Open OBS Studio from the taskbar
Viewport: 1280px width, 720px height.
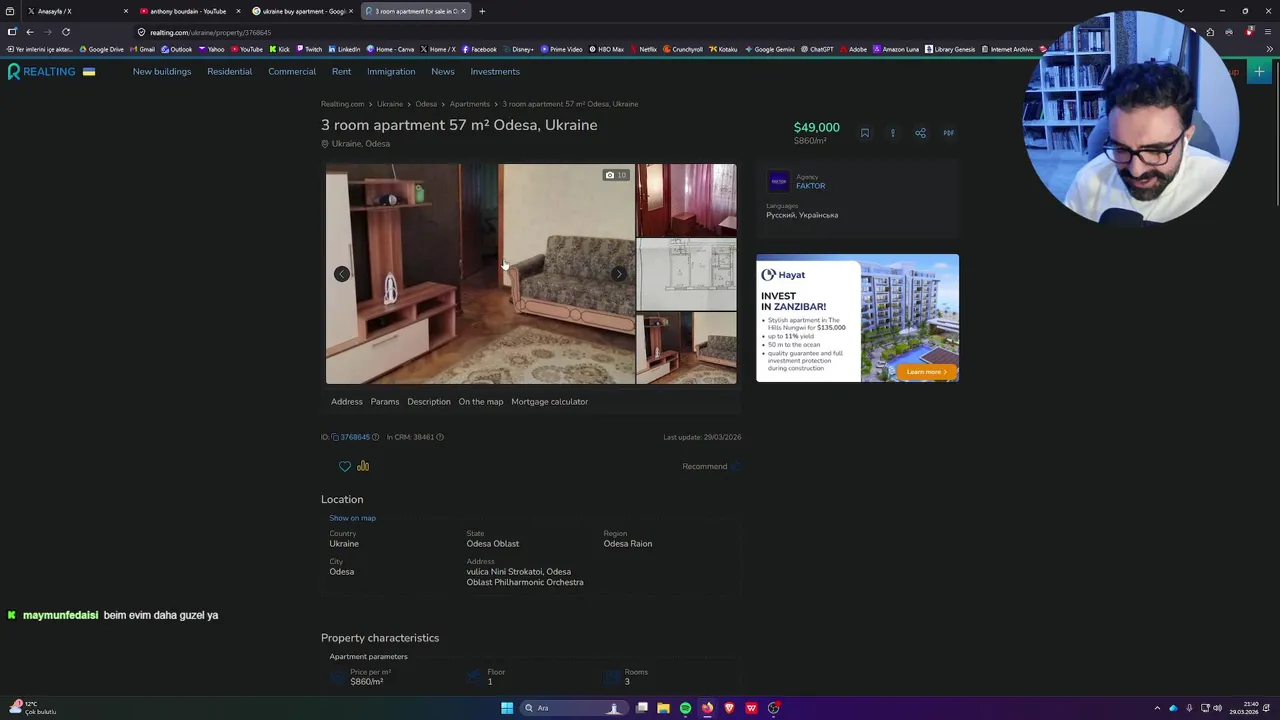pyautogui.click(x=774, y=708)
